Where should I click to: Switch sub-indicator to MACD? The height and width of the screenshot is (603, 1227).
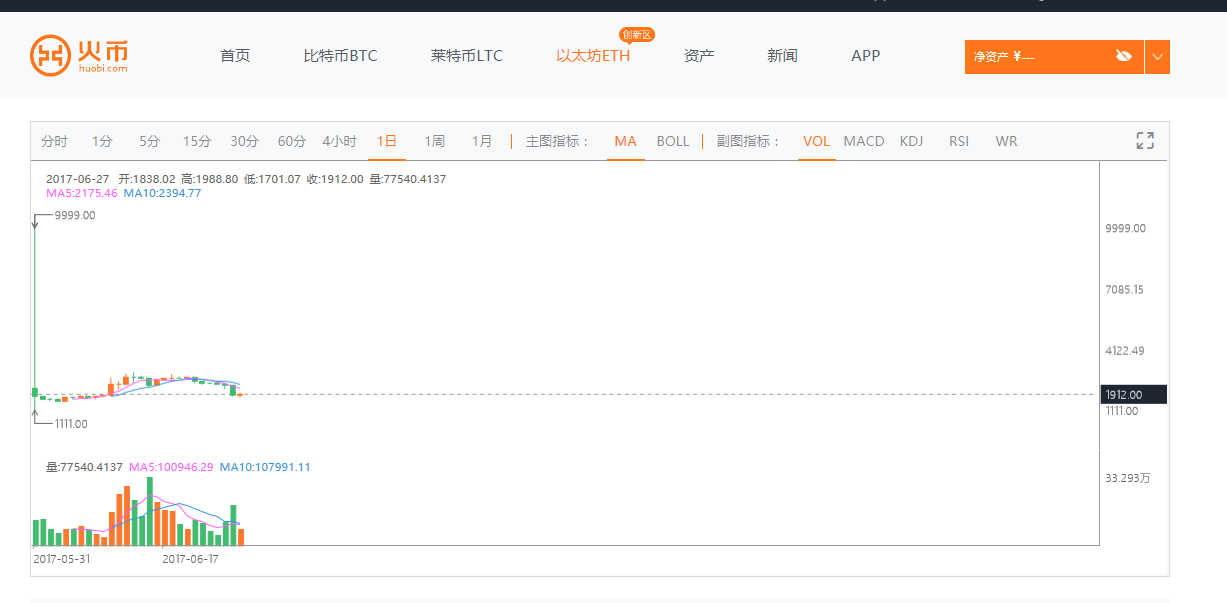tap(864, 141)
